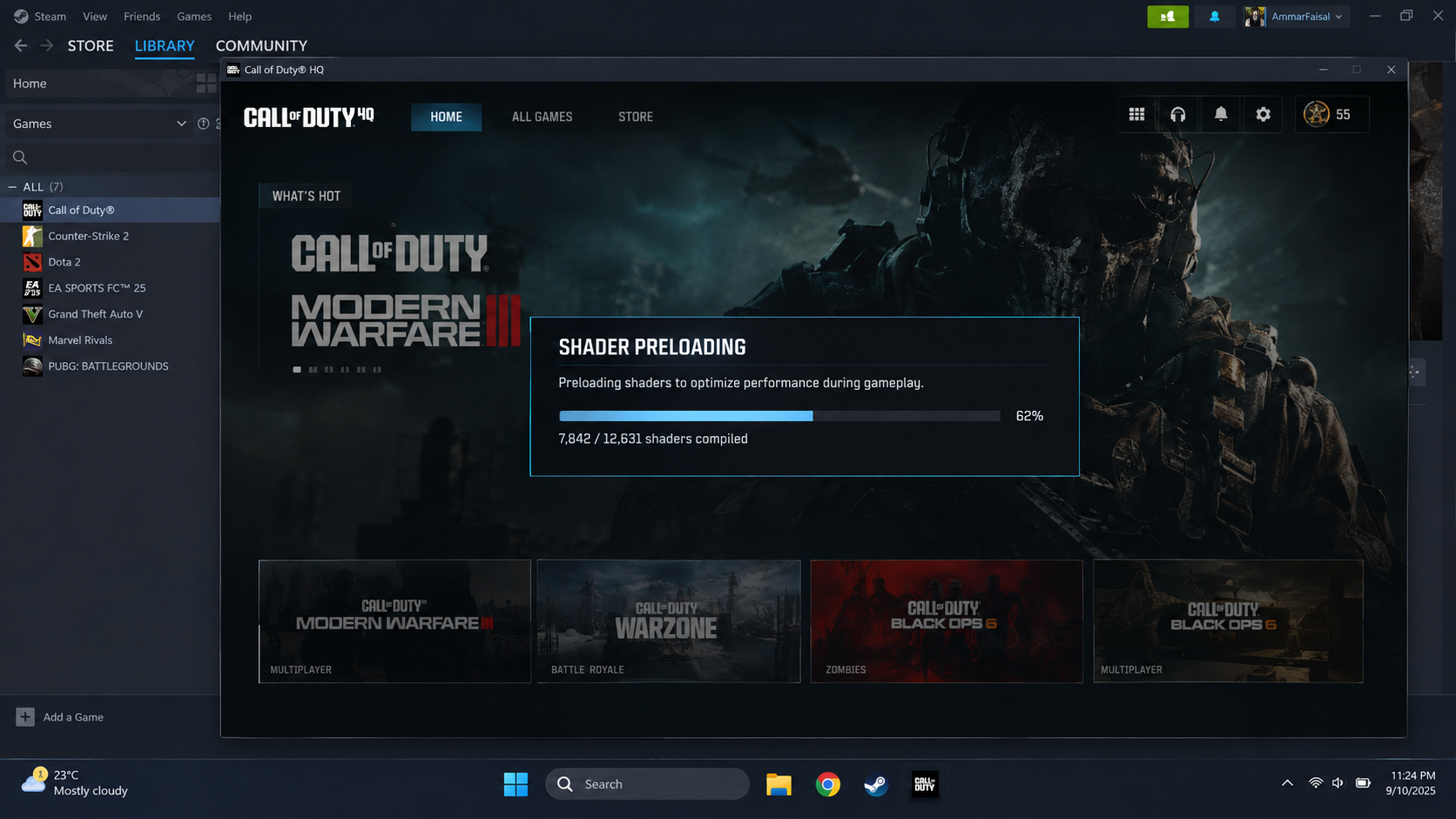Select EA SPORTS FC 25 in the library
This screenshot has height=819, width=1456.
110,288
